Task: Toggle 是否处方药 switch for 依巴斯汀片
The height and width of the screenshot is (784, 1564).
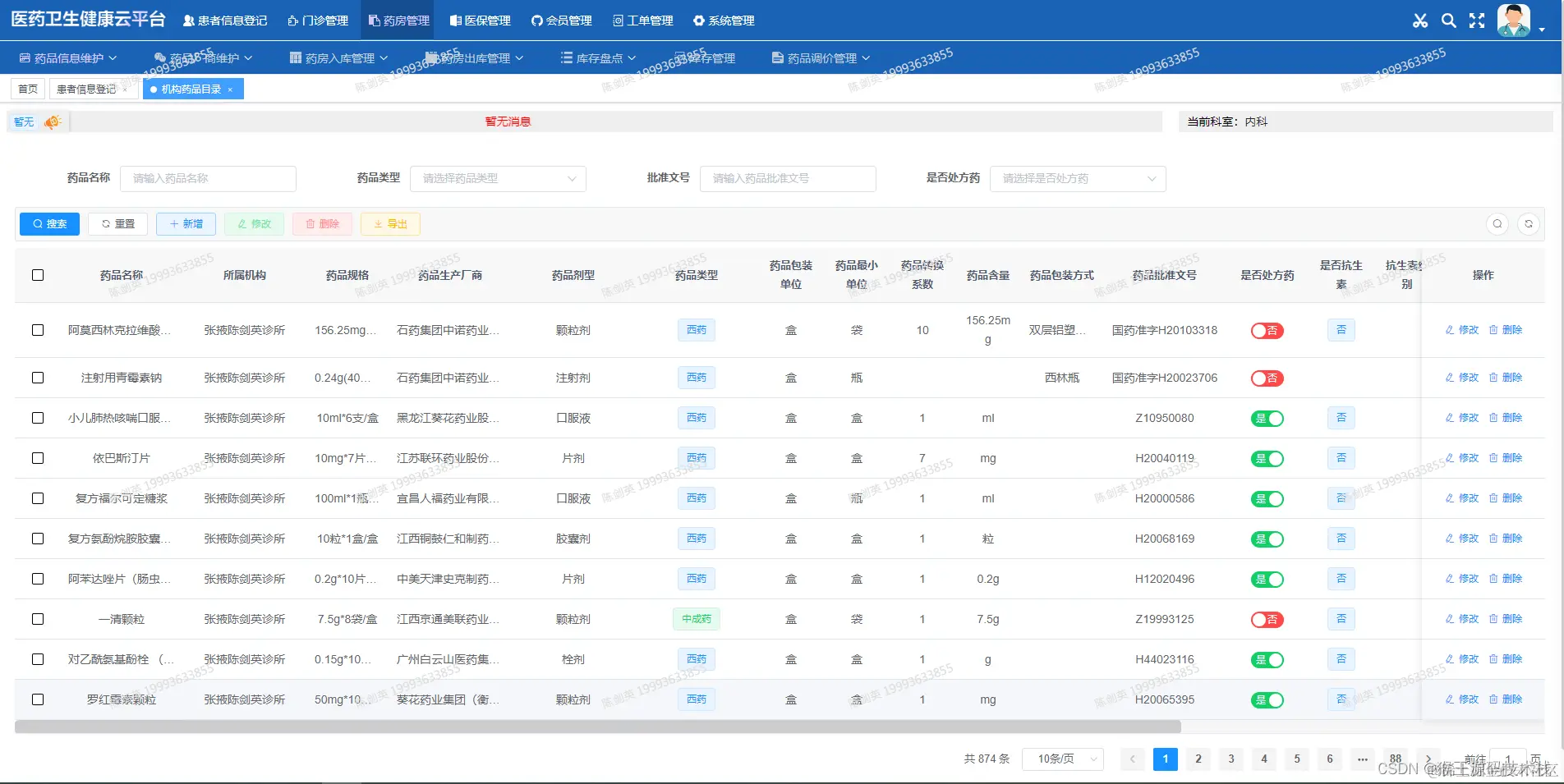Action: tap(1266, 458)
